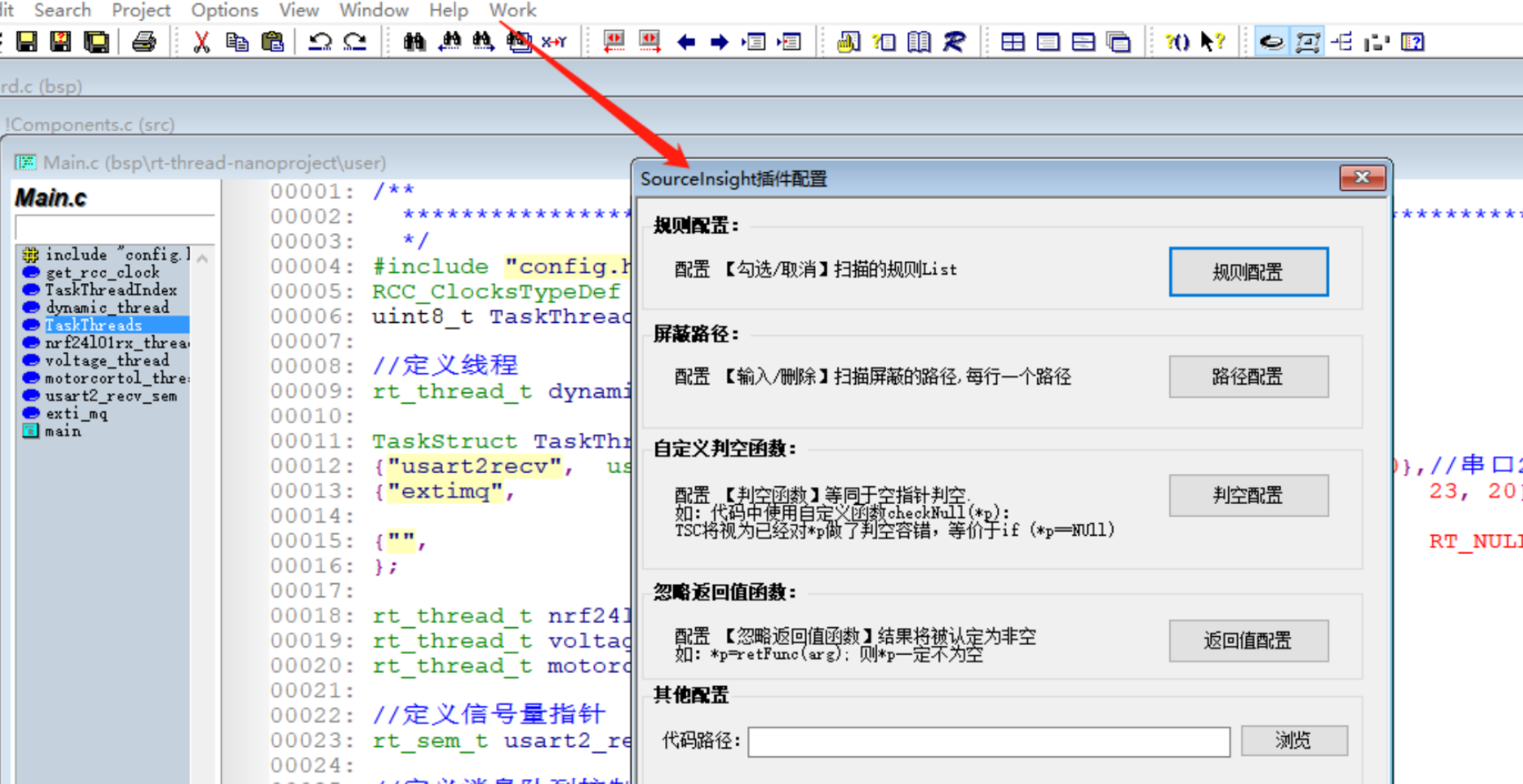
Task: Click the symbol list scroll up arrow
Action: point(203,258)
